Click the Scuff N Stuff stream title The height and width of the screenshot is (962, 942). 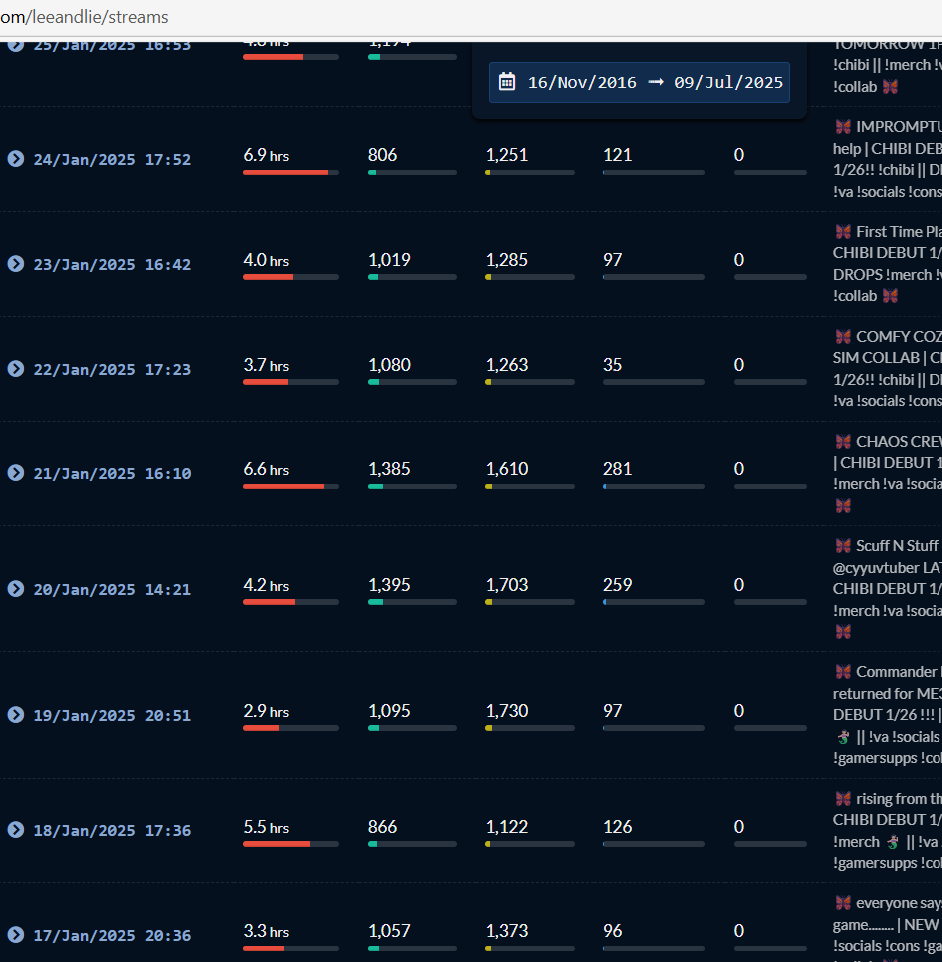[887, 588]
